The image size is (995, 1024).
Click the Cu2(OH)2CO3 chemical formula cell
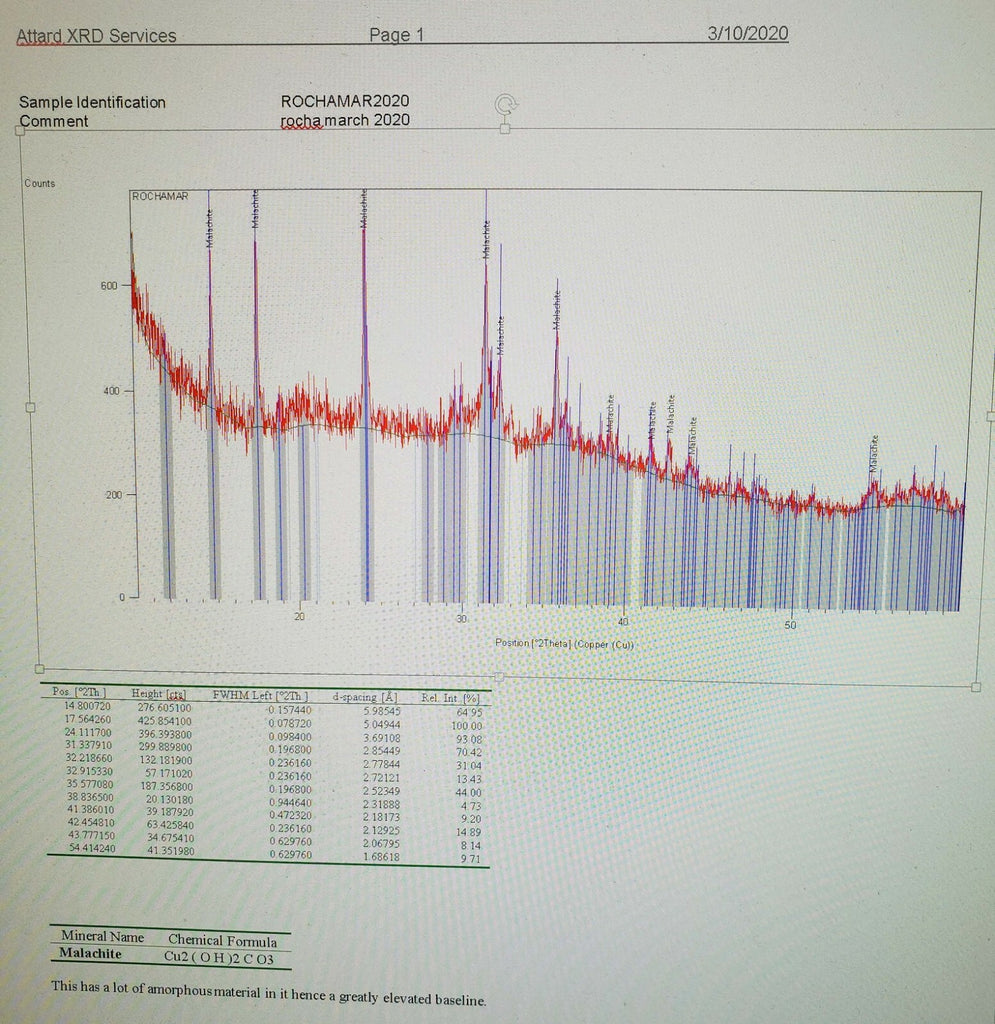tap(219, 957)
